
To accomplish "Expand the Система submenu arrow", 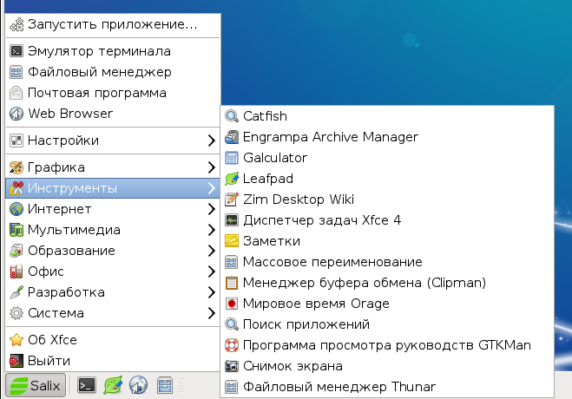I will [x=211, y=313].
